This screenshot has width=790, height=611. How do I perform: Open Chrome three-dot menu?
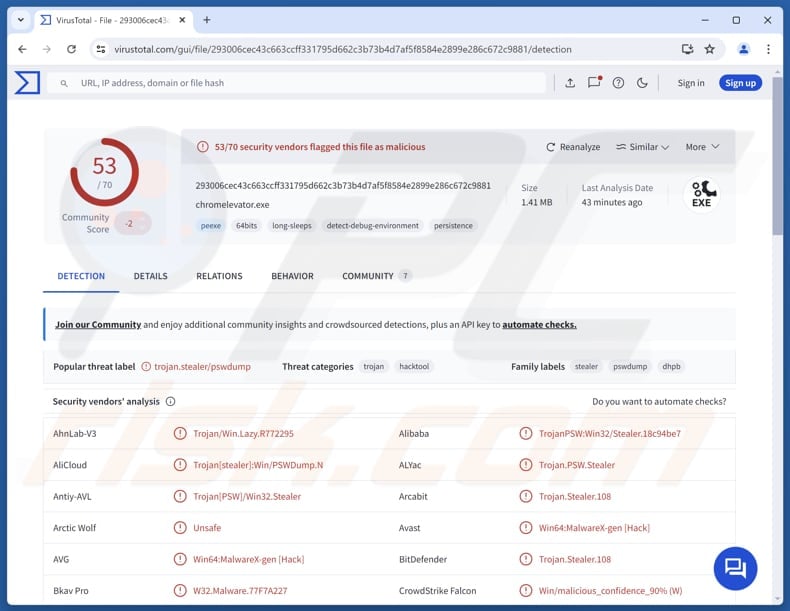768,49
